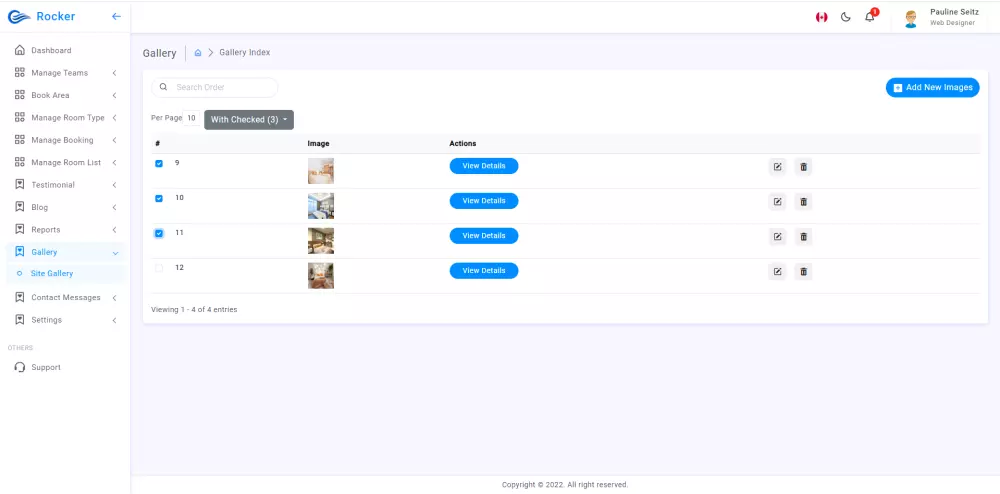Expand Contact Messages submenu chevron
The height and width of the screenshot is (494, 1000).
(114, 298)
